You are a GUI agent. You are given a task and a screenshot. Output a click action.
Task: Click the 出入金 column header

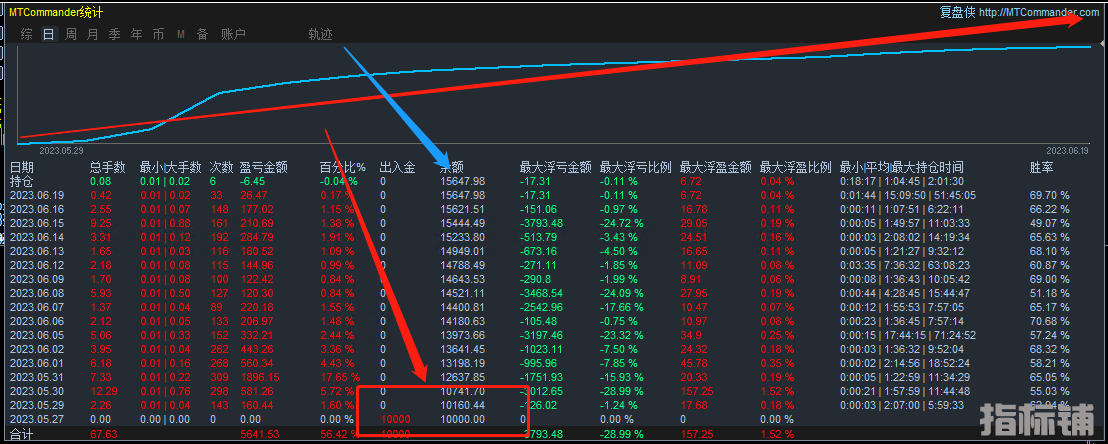[397, 167]
